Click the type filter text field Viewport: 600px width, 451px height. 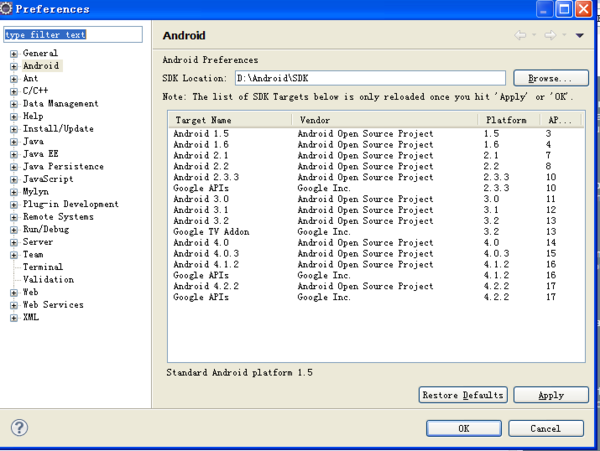point(73,34)
